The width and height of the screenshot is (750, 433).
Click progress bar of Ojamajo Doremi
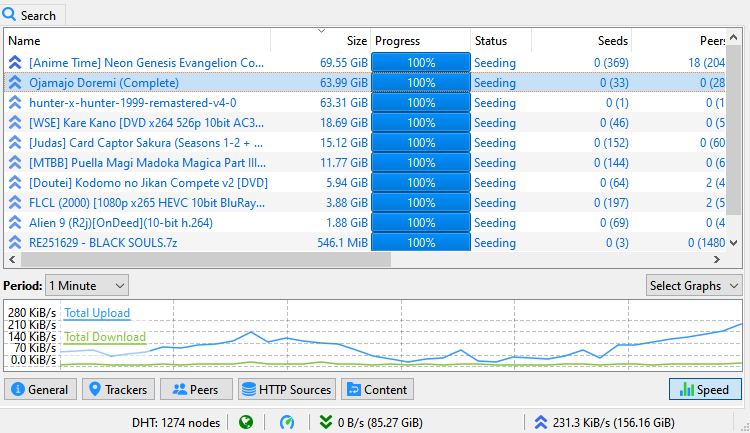(x=421, y=83)
